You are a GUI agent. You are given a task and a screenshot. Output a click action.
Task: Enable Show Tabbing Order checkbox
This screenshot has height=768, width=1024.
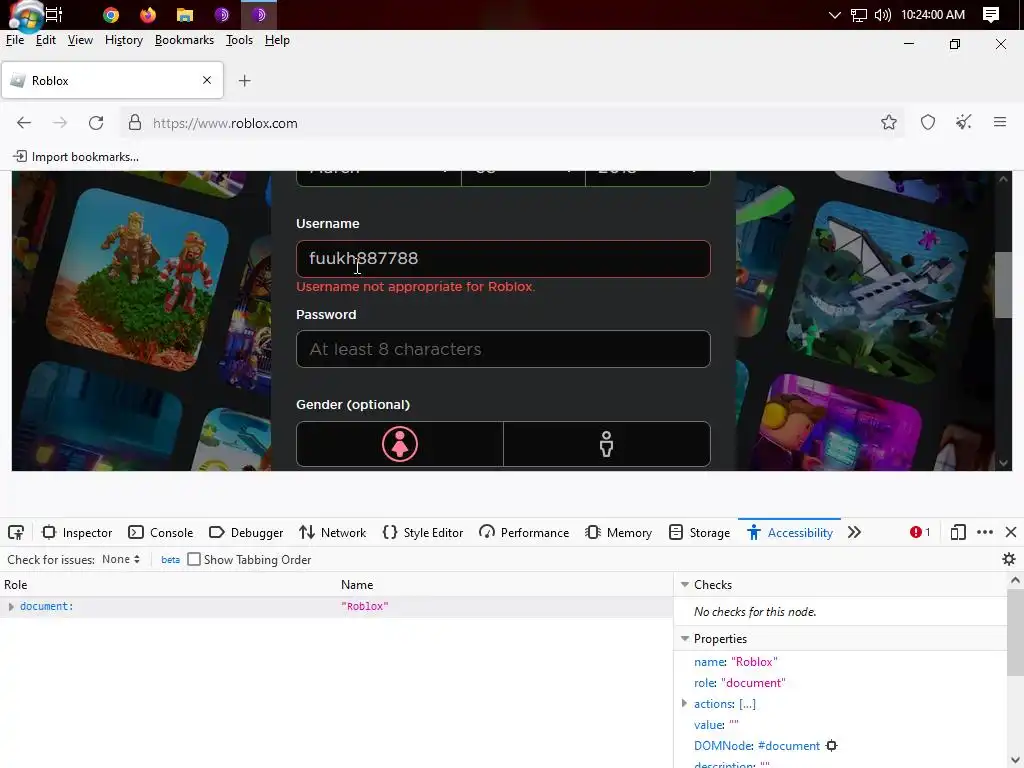click(x=194, y=559)
